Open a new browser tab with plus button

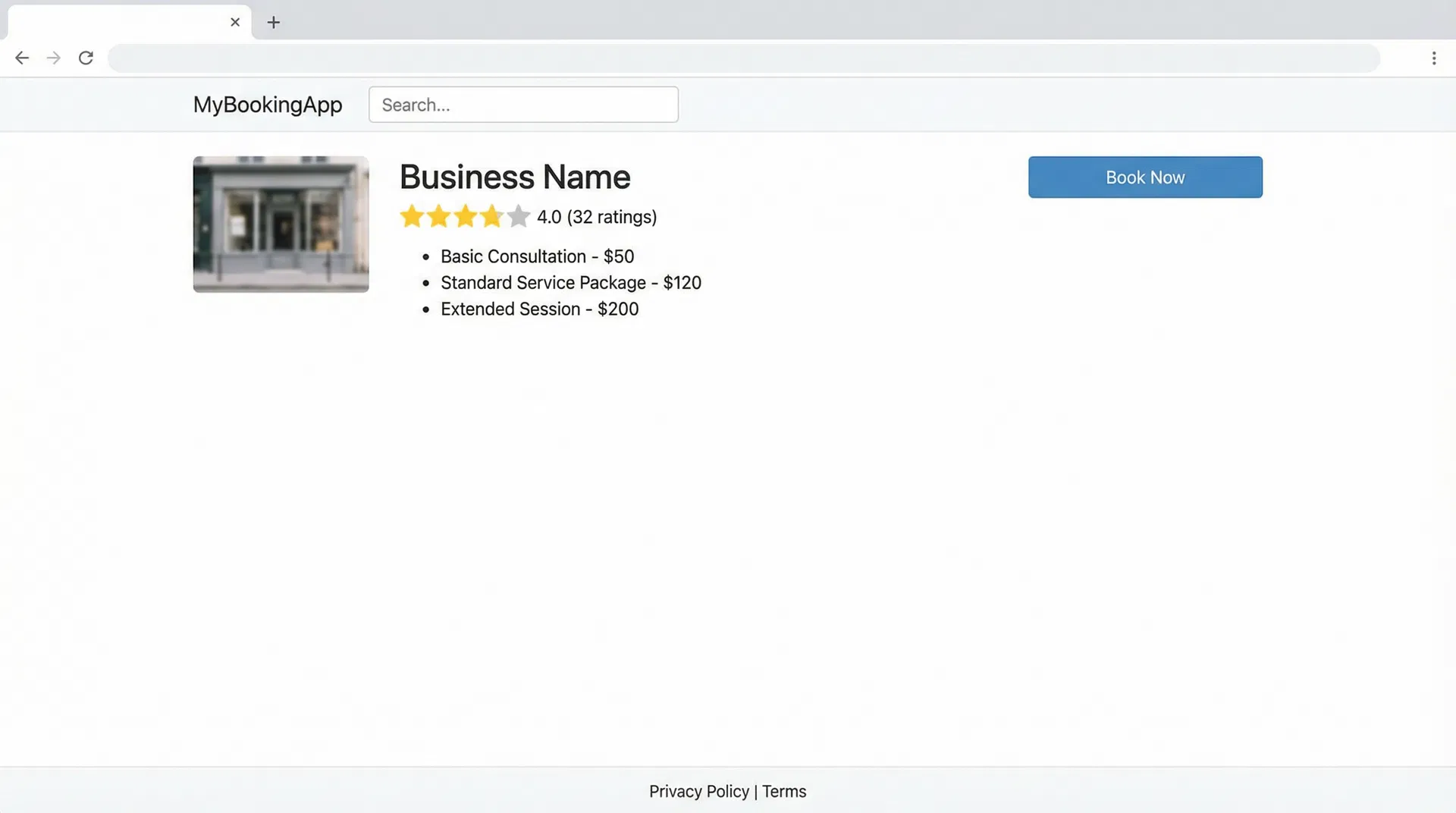[x=274, y=22]
